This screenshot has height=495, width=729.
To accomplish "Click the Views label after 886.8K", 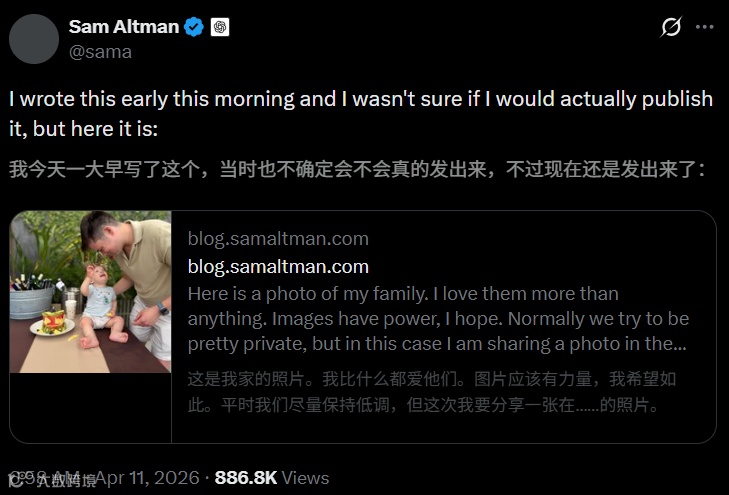I will click(305, 478).
